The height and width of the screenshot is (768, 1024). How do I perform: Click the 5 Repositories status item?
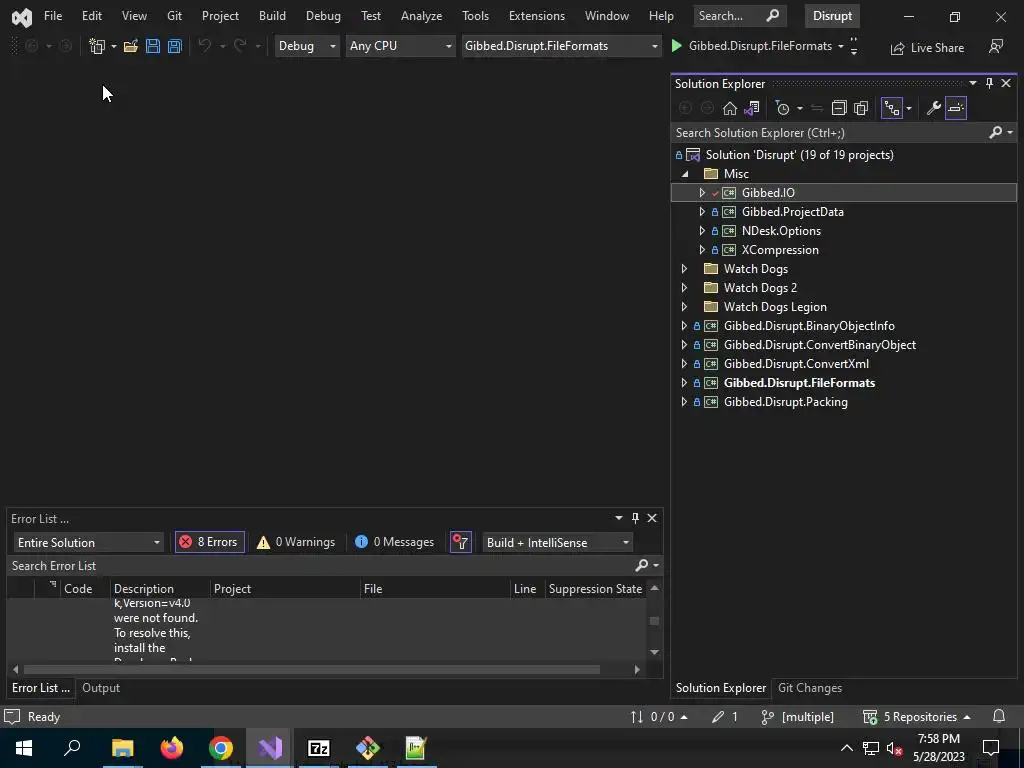(x=916, y=716)
